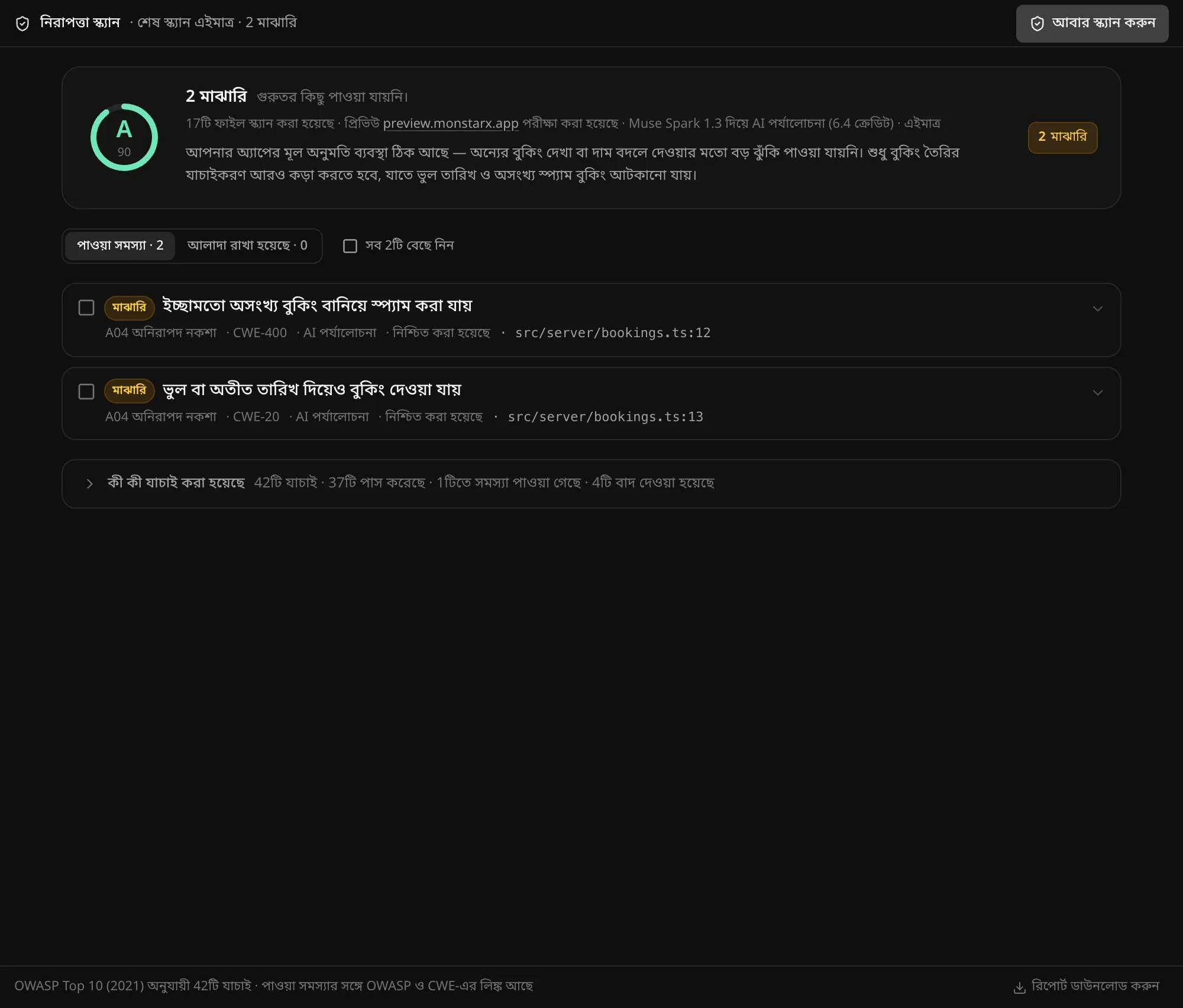The width and height of the screenshot is (1183, 1008).
Task: Click the shield icon beside নিরাপত্তা স্ক্যান
Action: coord(22,24)
